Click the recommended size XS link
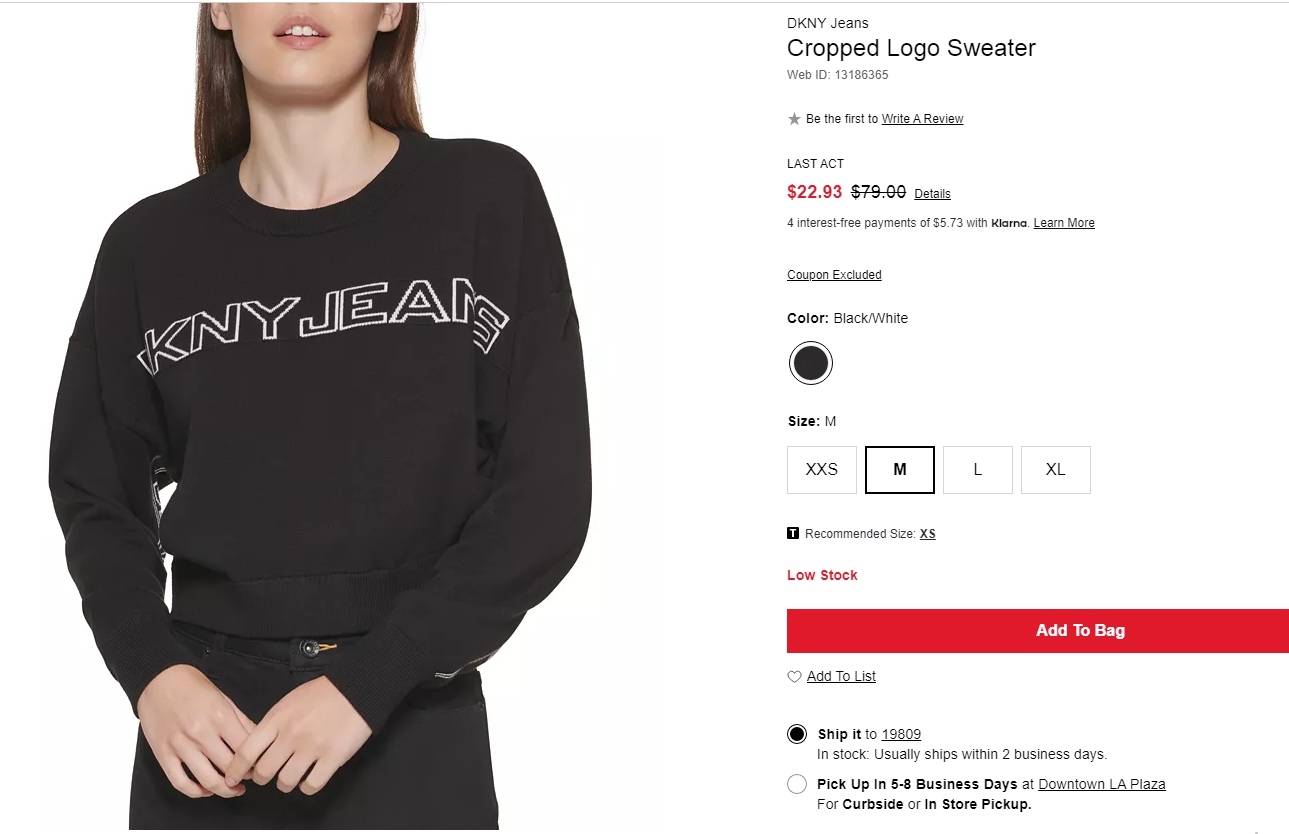 (928, 534)
